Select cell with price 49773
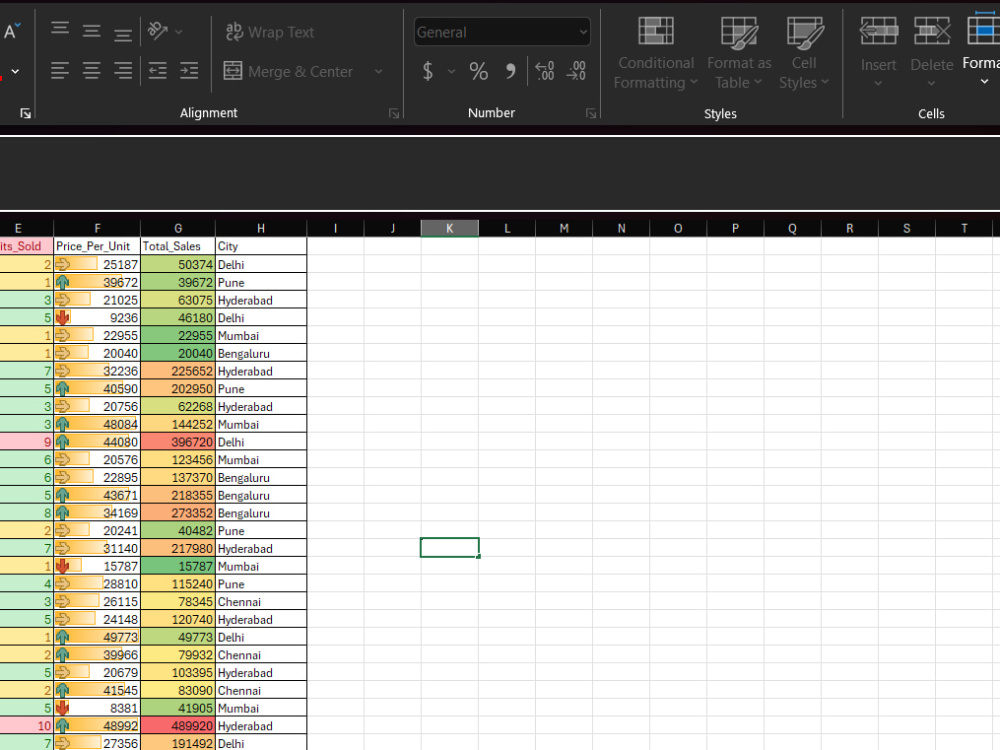 (x=97, y=637)
